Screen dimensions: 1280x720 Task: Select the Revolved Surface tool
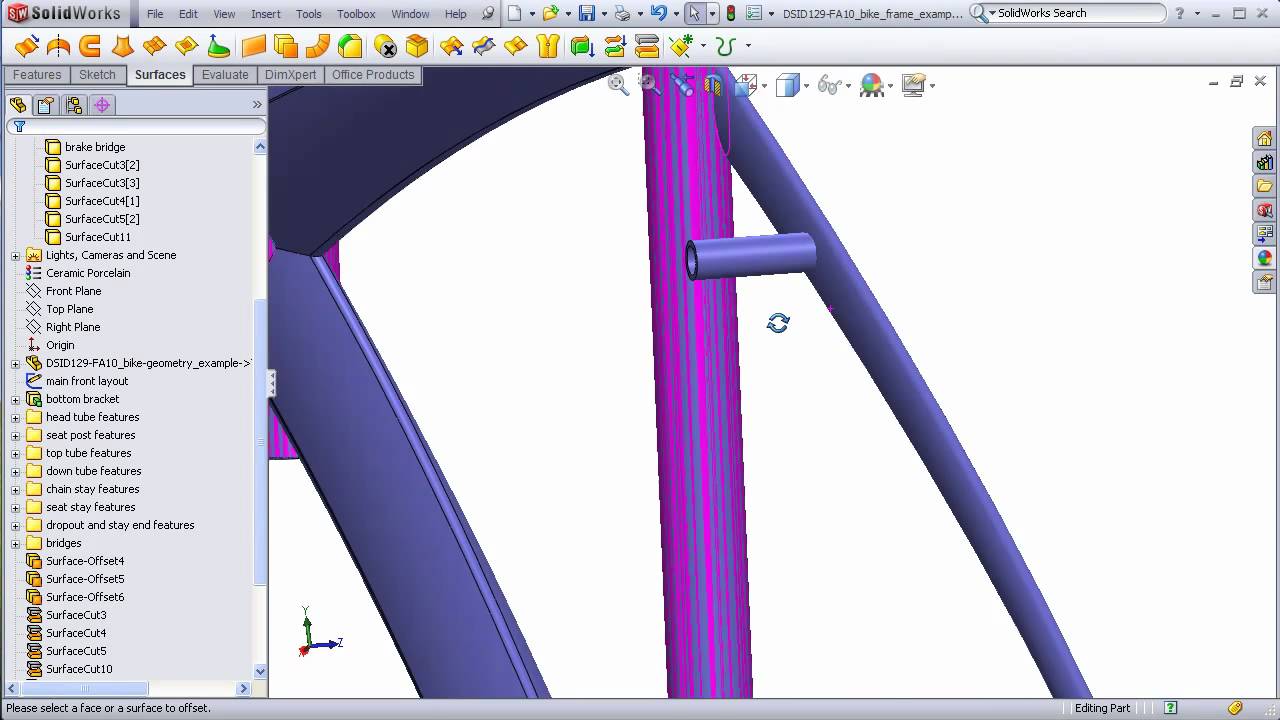click(x=59, y=46)
